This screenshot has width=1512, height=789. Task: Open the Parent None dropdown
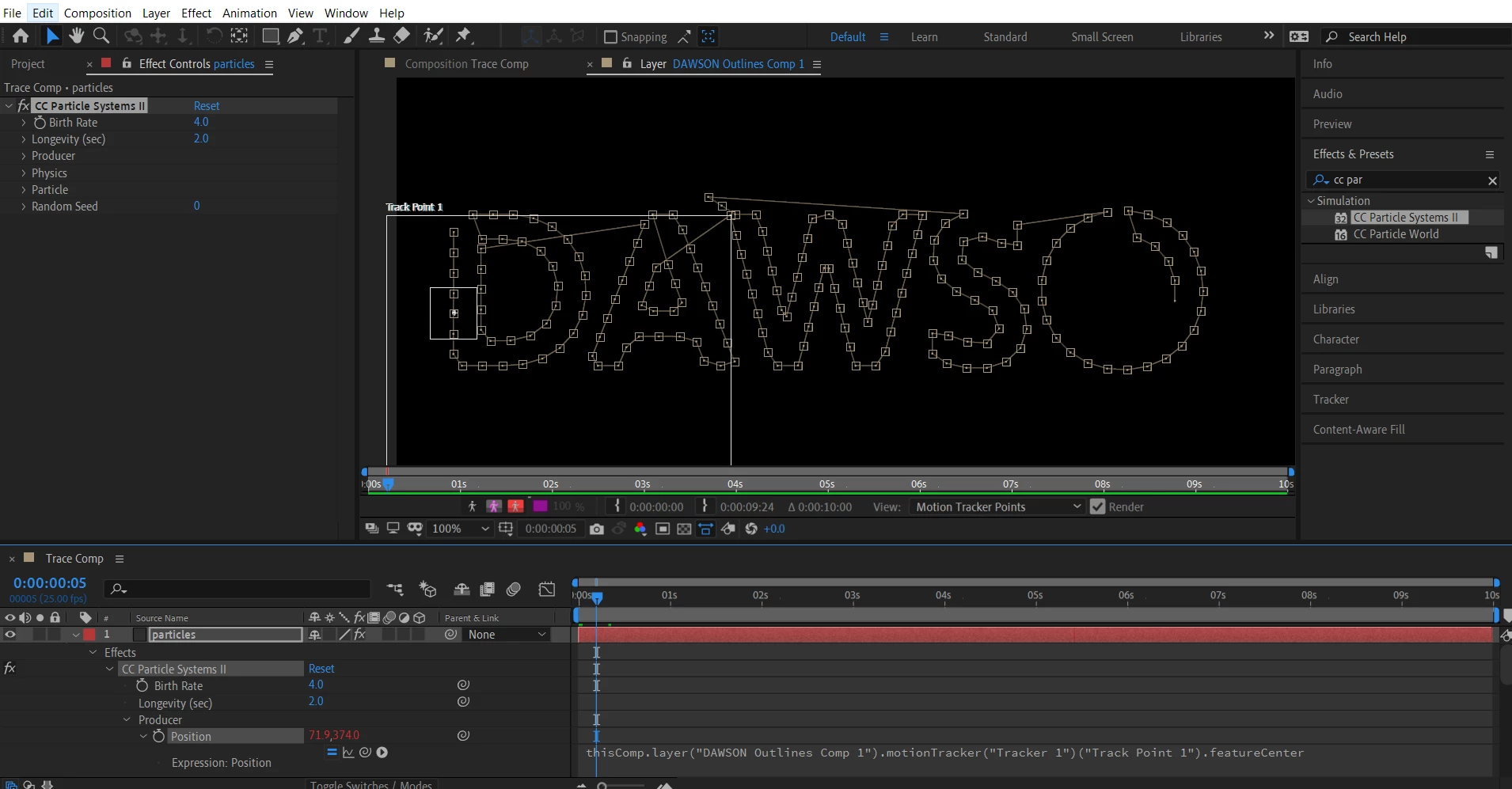click(507, 634)
